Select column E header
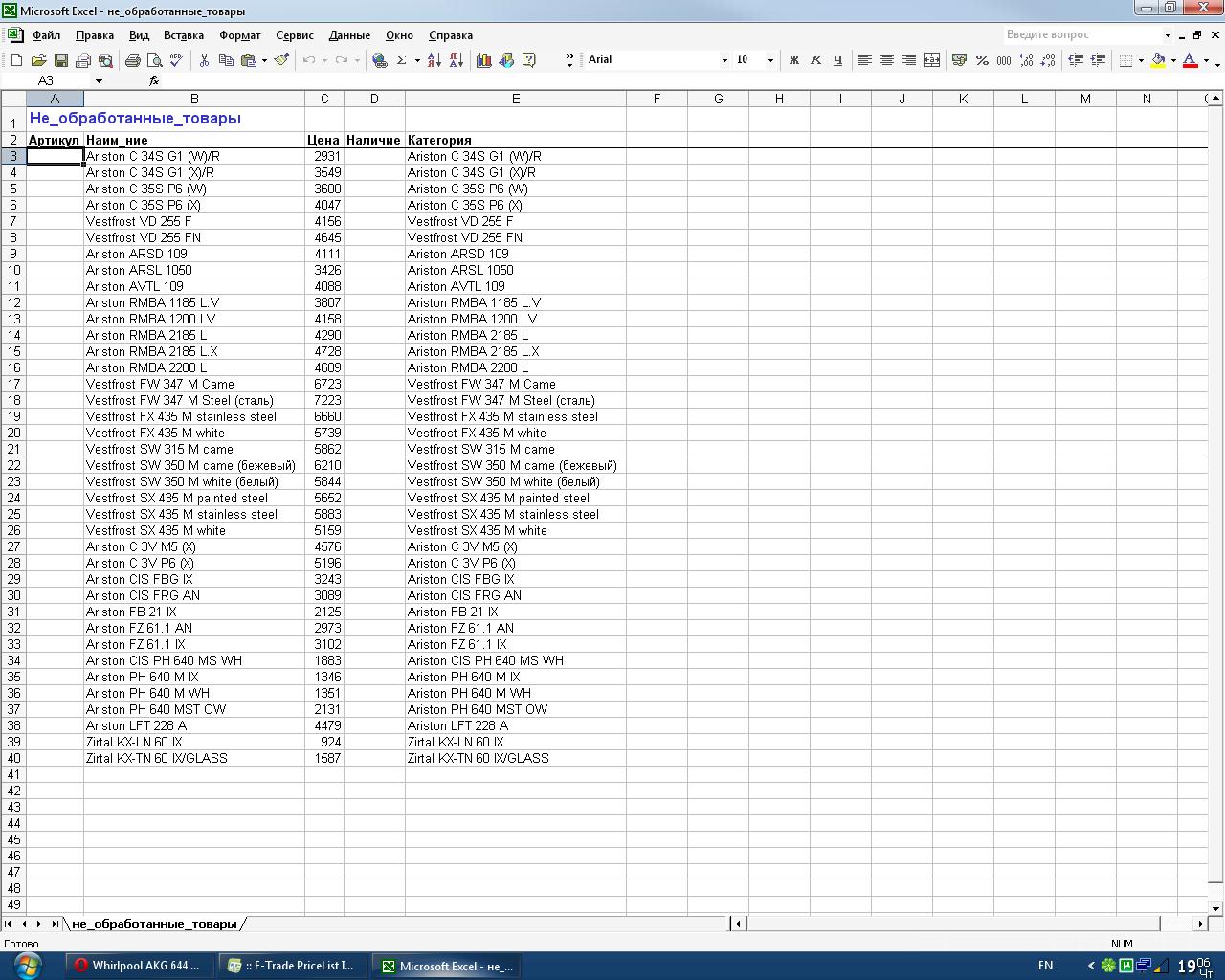The height and width of the screenshot is (980, 1225). [516, 99]
